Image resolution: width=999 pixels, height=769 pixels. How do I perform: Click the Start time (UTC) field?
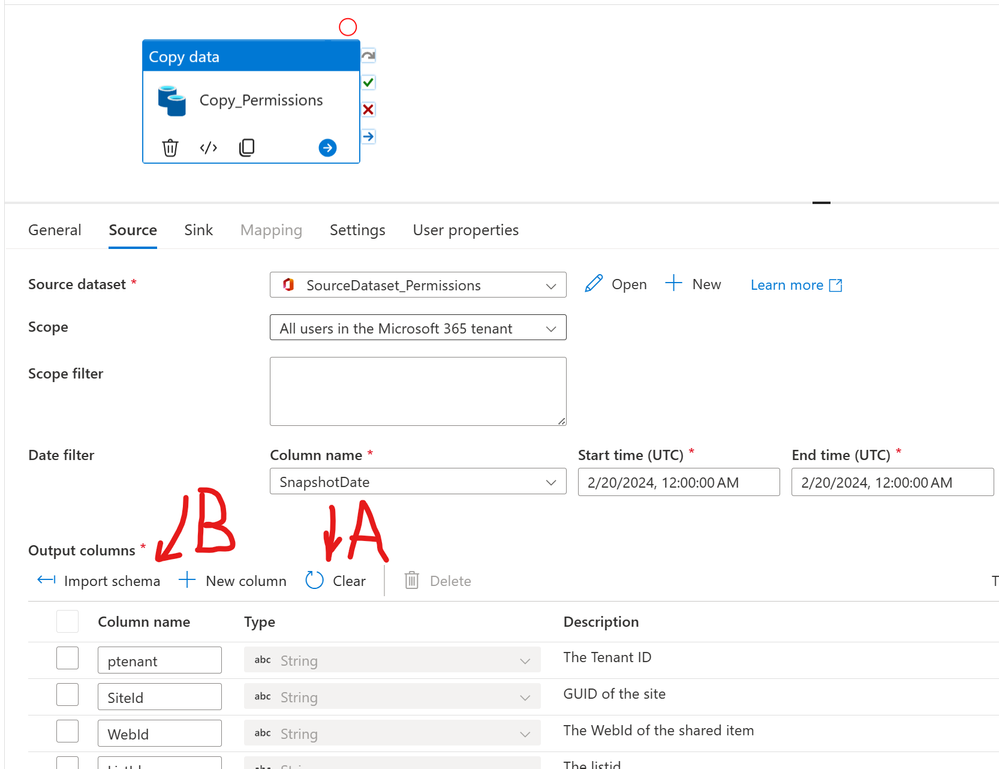[x=679, y=482]
